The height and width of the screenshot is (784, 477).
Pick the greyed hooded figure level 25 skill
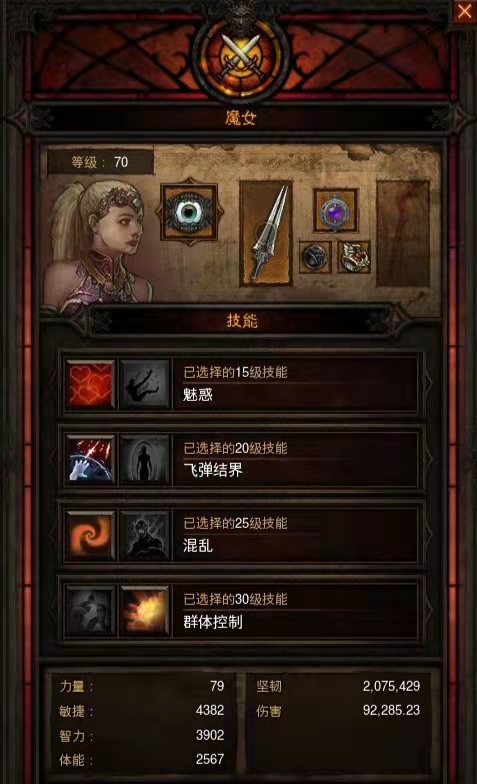[x=144, y=535]
